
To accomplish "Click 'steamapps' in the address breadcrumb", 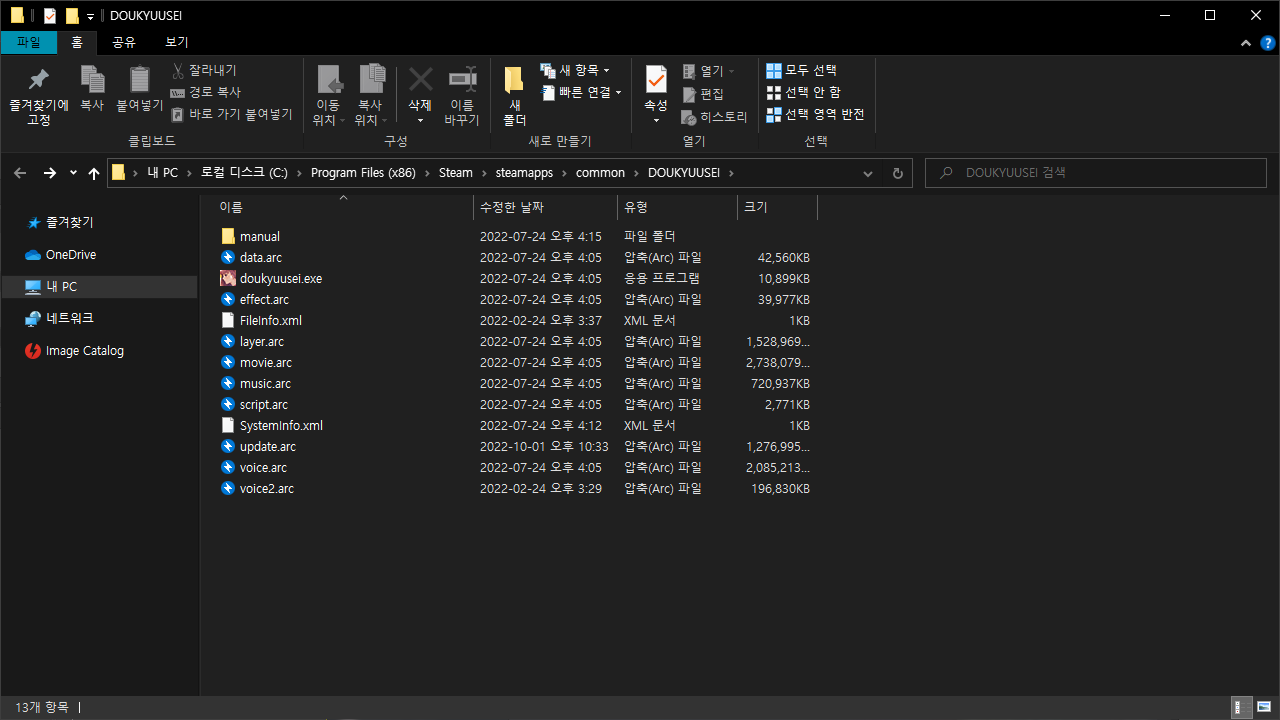I will coord(524,173).
